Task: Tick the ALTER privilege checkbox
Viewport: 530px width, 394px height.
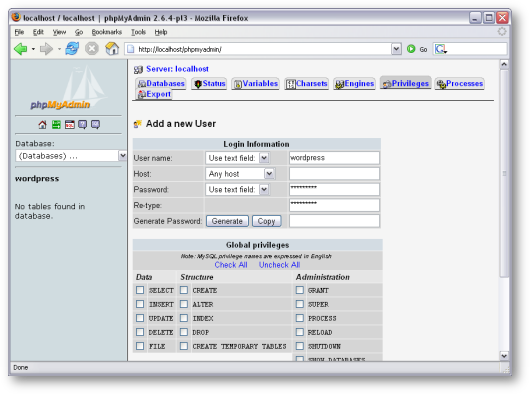Action: coord(184,304)
